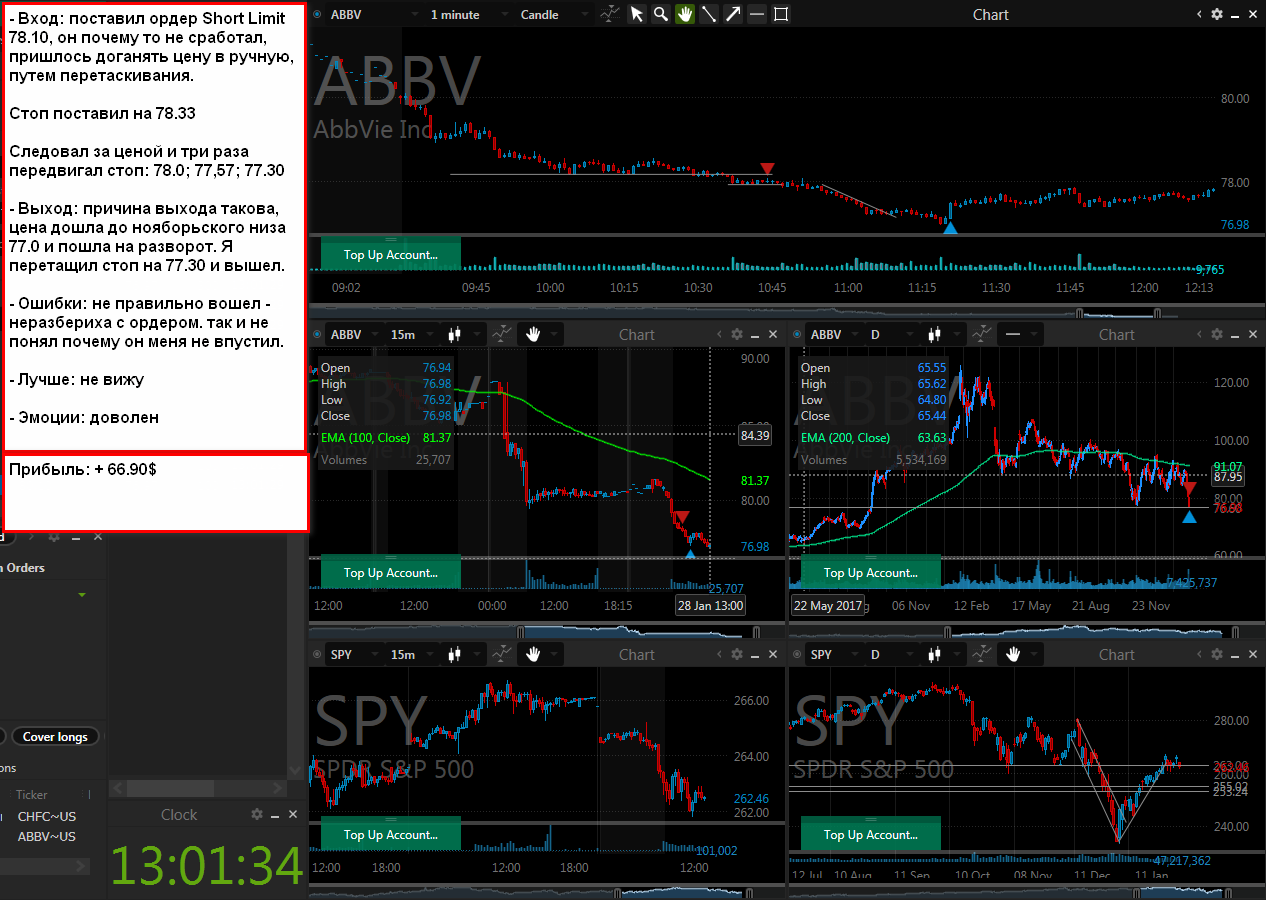
Task: Select the magnifier zoom tool
Action: 661,14
